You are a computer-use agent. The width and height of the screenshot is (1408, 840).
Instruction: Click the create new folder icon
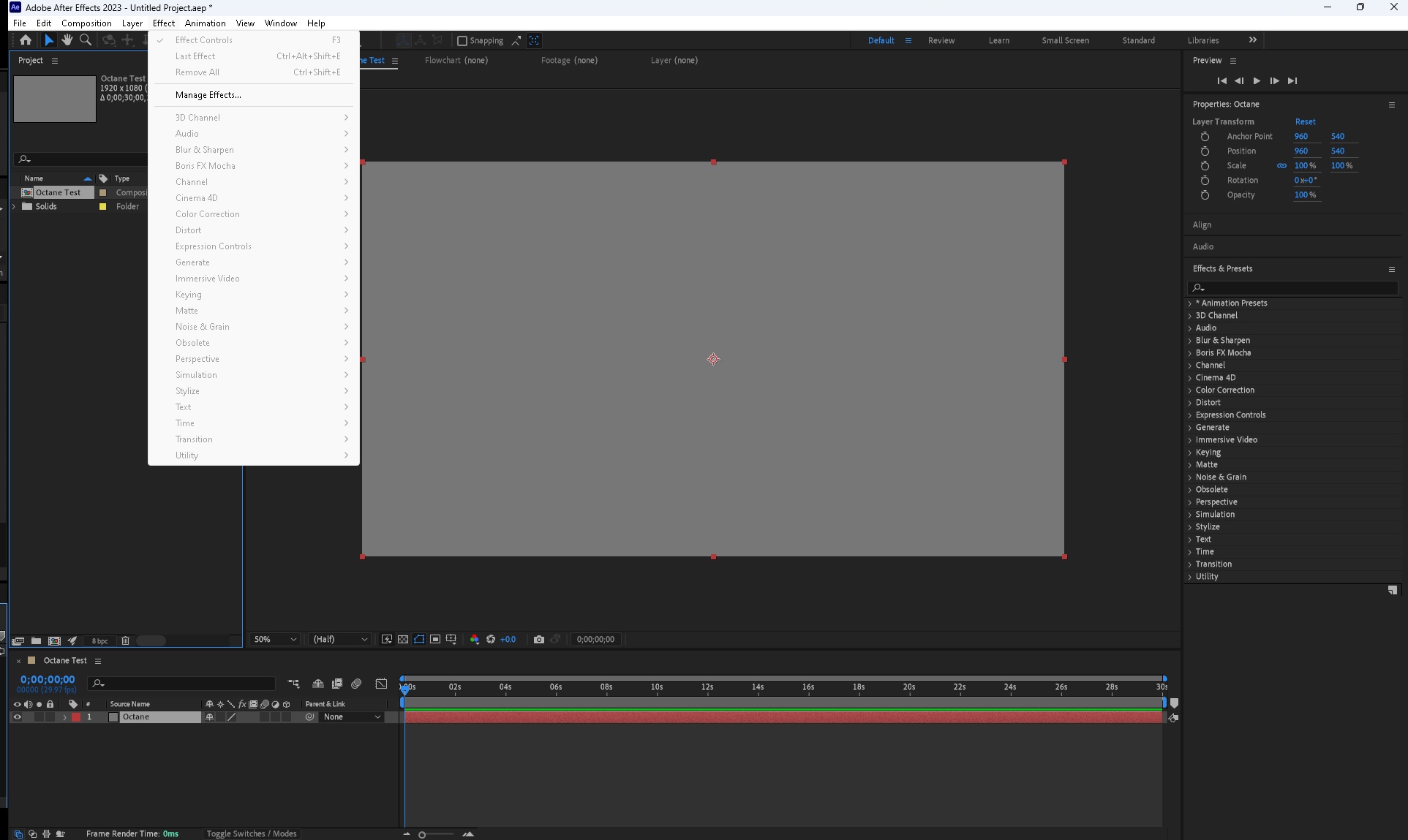(36, 640)
